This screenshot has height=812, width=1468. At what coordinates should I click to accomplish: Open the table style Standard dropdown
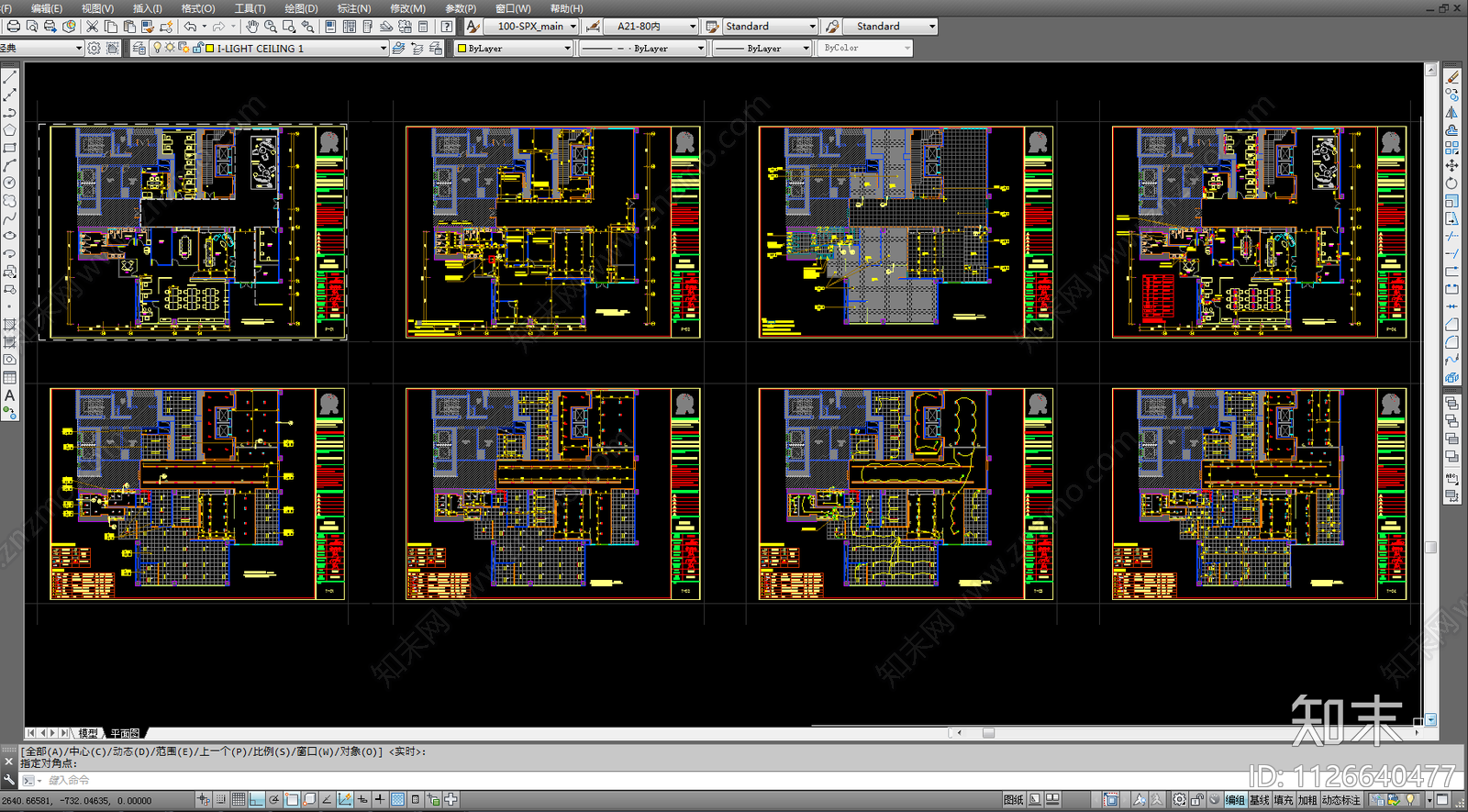(x=769, y=27)
